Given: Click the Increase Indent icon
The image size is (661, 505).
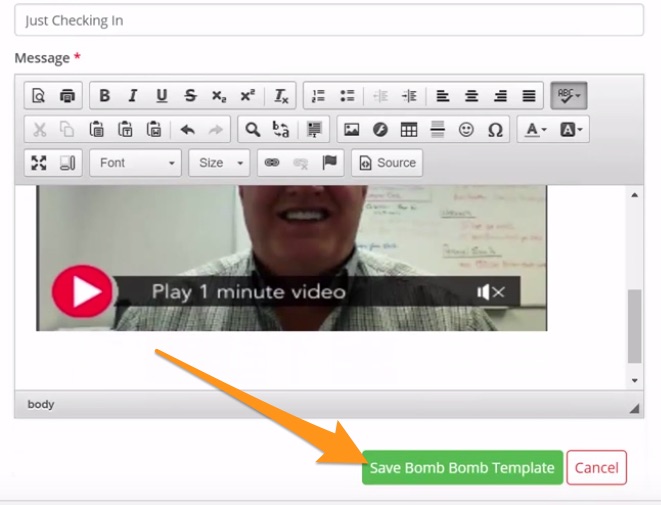Looking at the screenshot, I should (x=409, y=96).
